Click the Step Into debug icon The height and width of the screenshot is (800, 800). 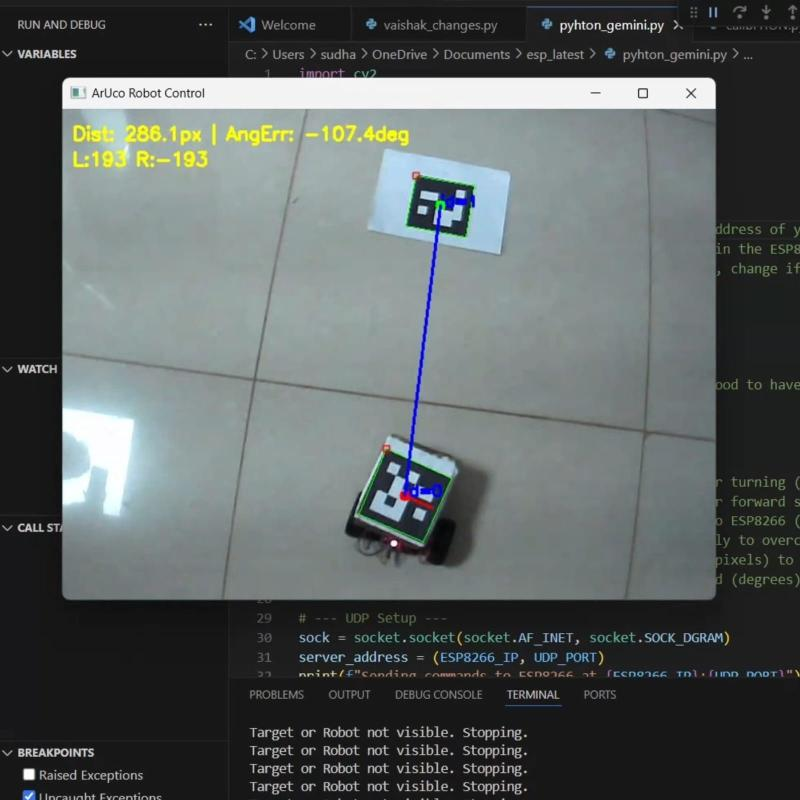pos(766,12)
